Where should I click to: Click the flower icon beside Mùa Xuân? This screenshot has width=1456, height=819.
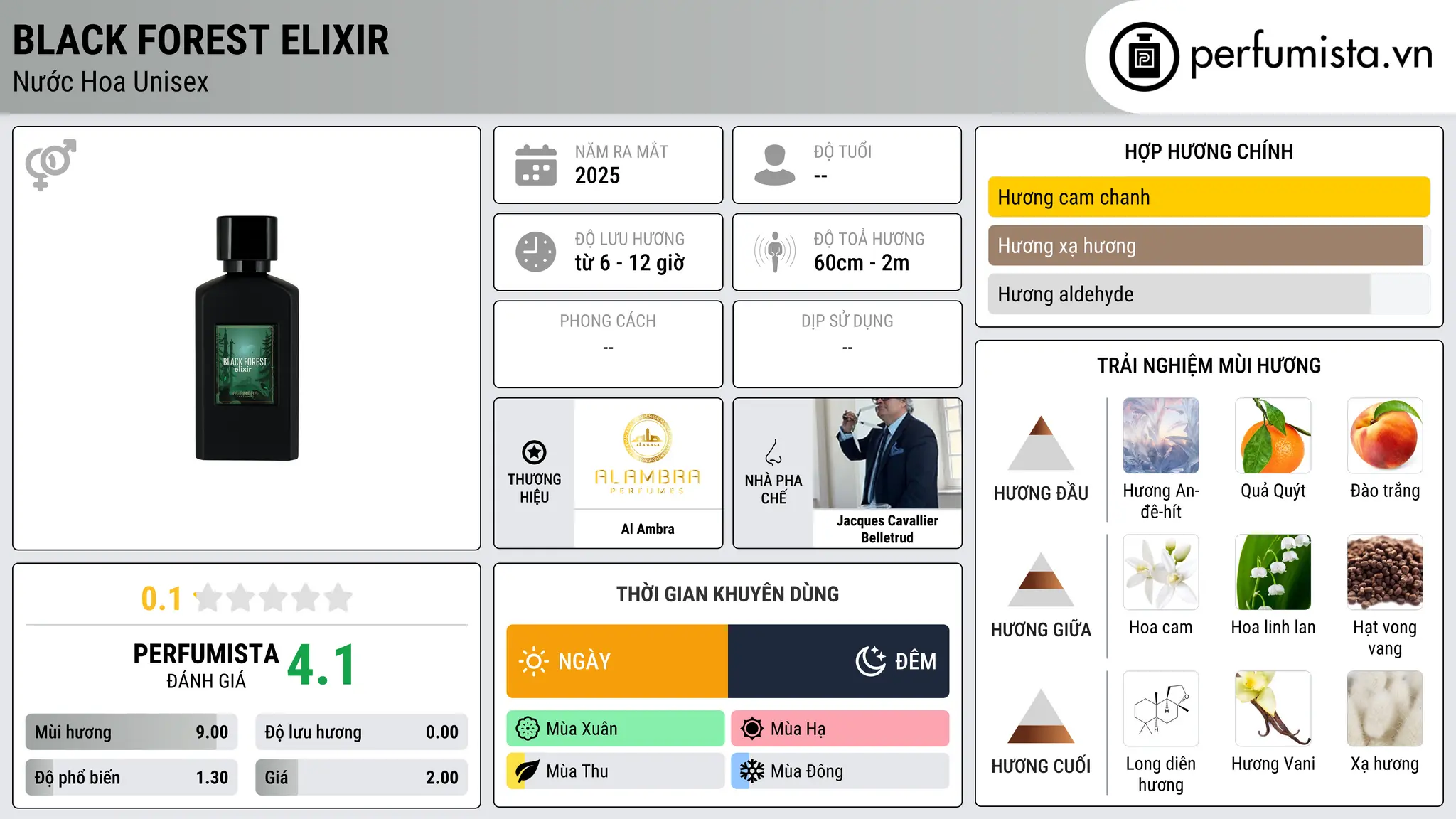click(x=528, y=729)
